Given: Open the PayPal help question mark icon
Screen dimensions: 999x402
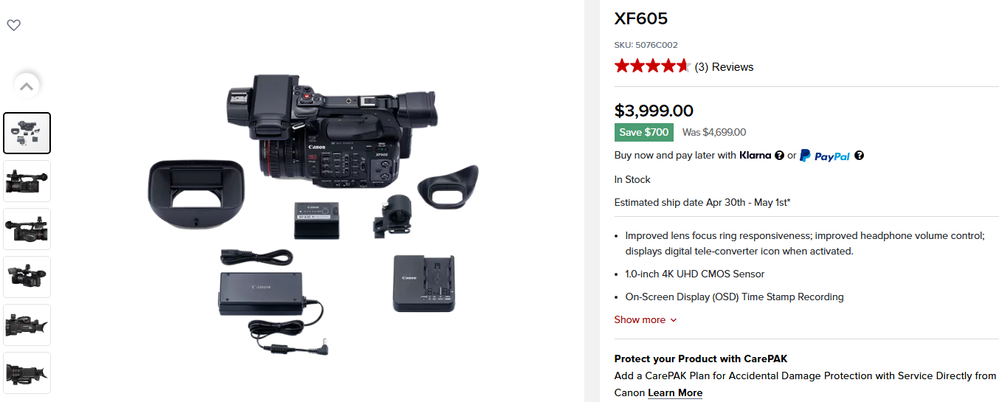Looking at the screenshot, I should 859,155.
